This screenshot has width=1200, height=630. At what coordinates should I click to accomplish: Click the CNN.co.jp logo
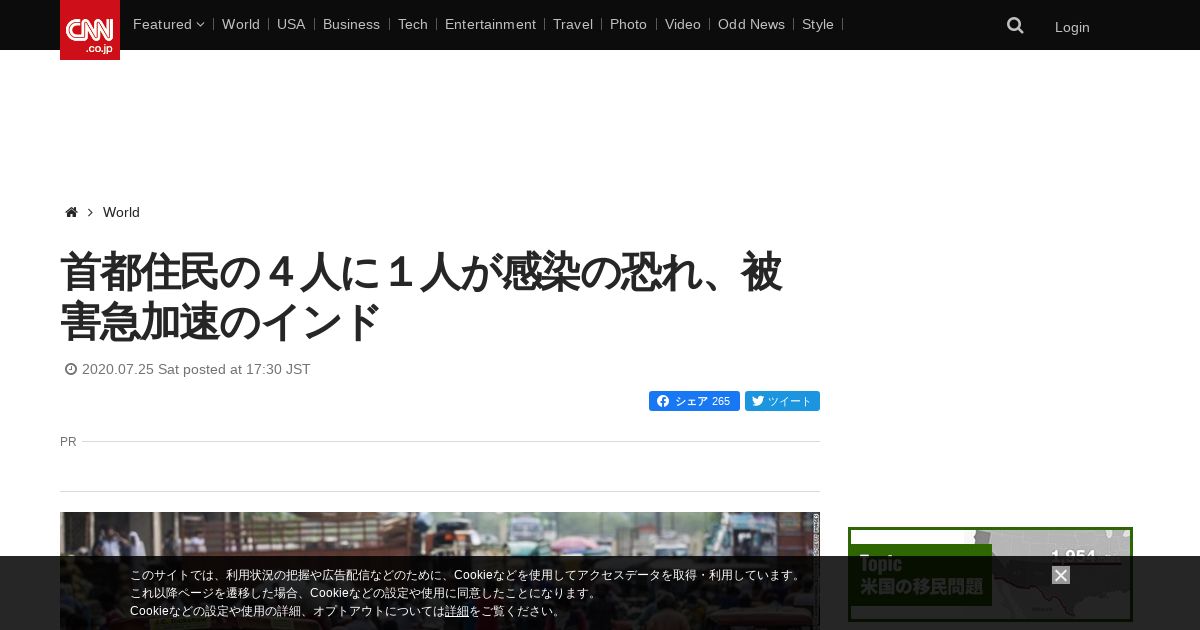tap(90, 30)
